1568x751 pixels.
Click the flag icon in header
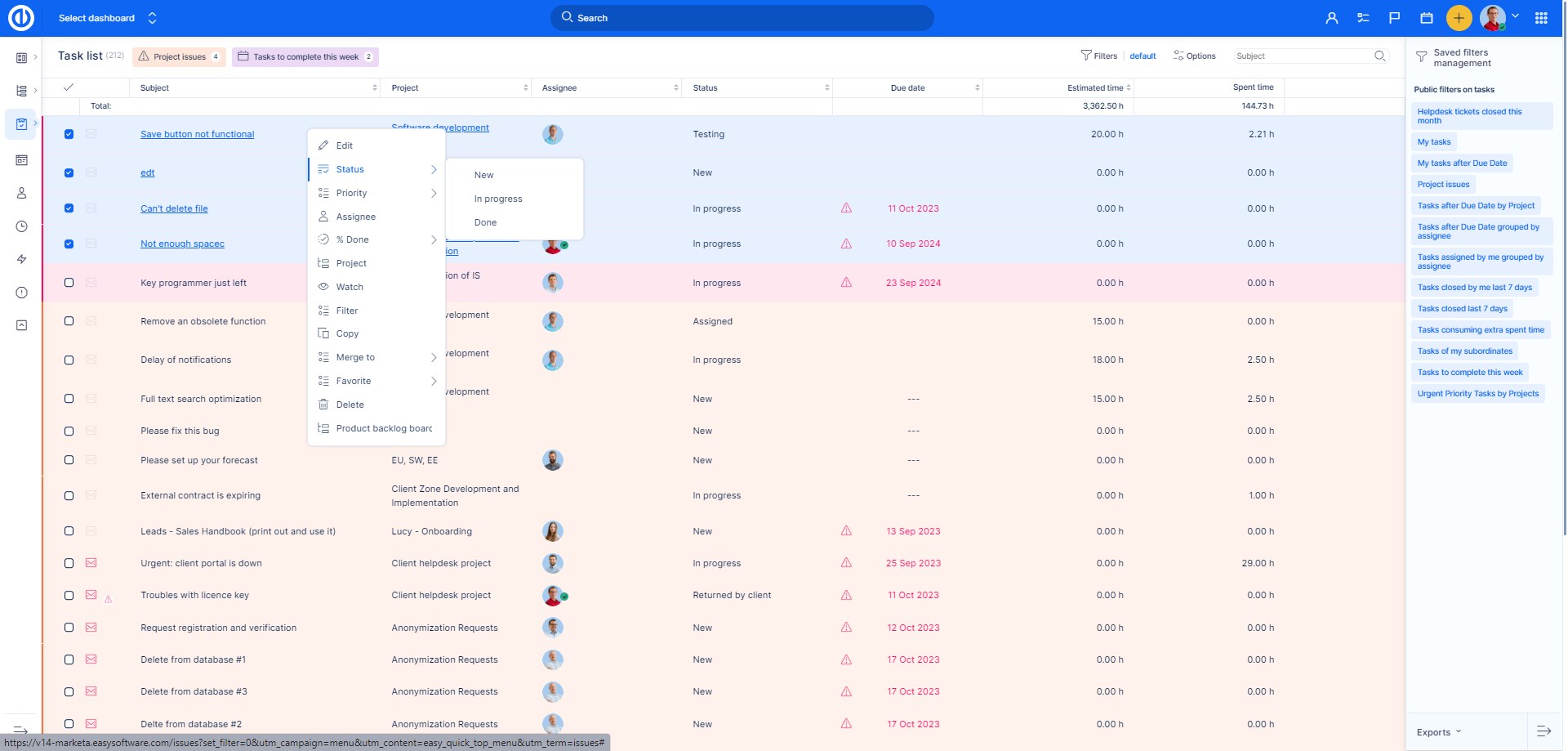tap(1395, 18)
